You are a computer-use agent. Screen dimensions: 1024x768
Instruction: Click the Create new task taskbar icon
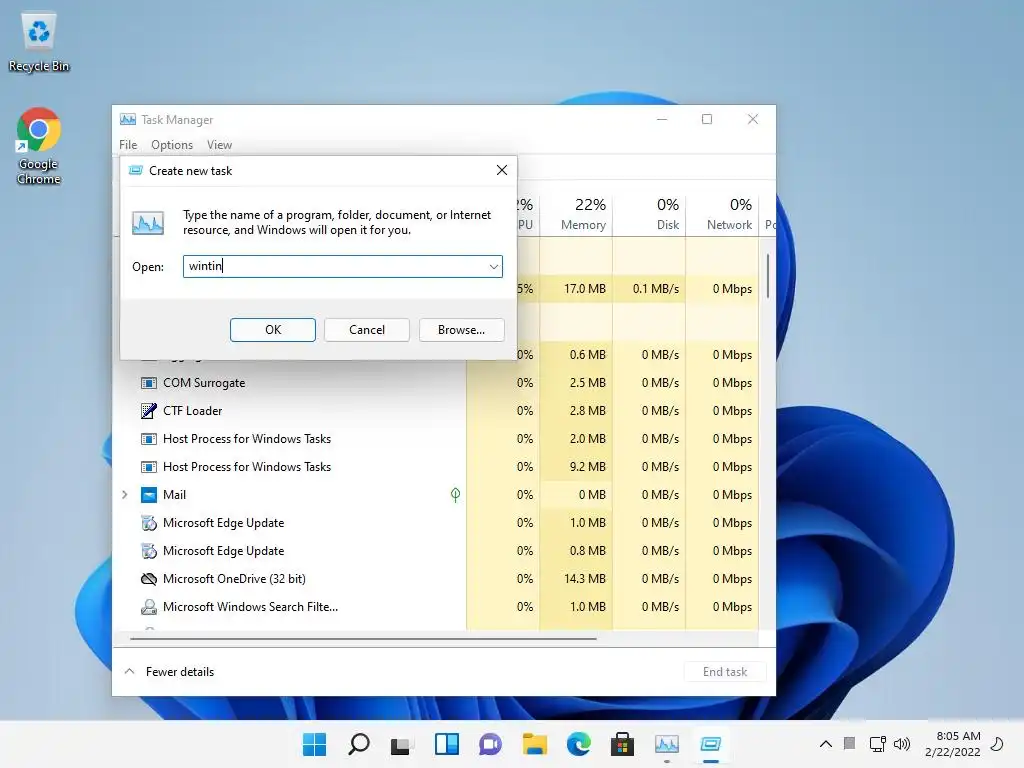click(711, 744)
